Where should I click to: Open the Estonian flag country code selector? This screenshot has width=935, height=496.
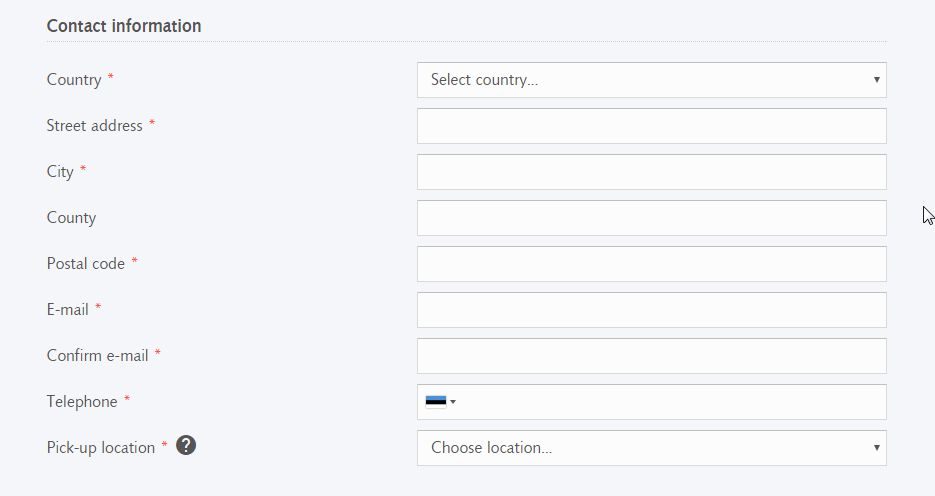441,402
